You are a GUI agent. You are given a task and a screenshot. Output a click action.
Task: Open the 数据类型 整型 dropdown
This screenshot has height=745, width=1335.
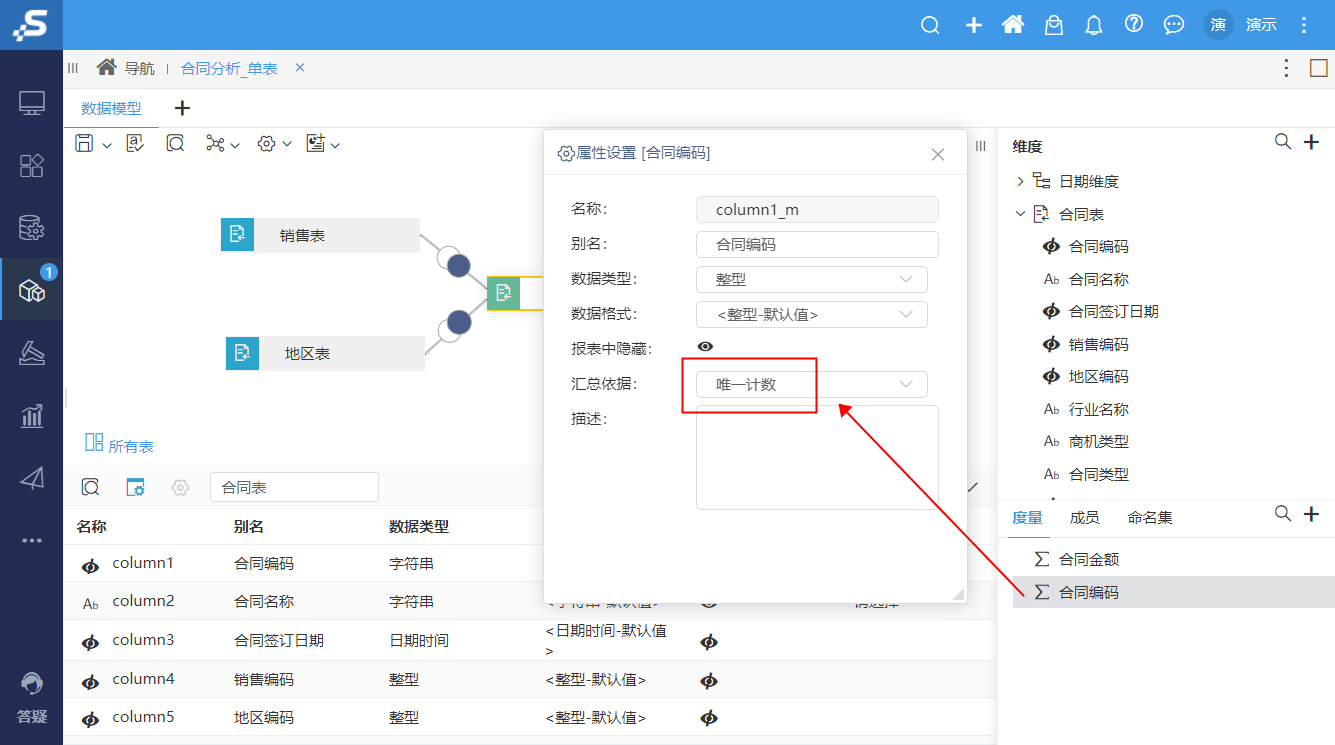pyautogui.click(x=811, y=279)
